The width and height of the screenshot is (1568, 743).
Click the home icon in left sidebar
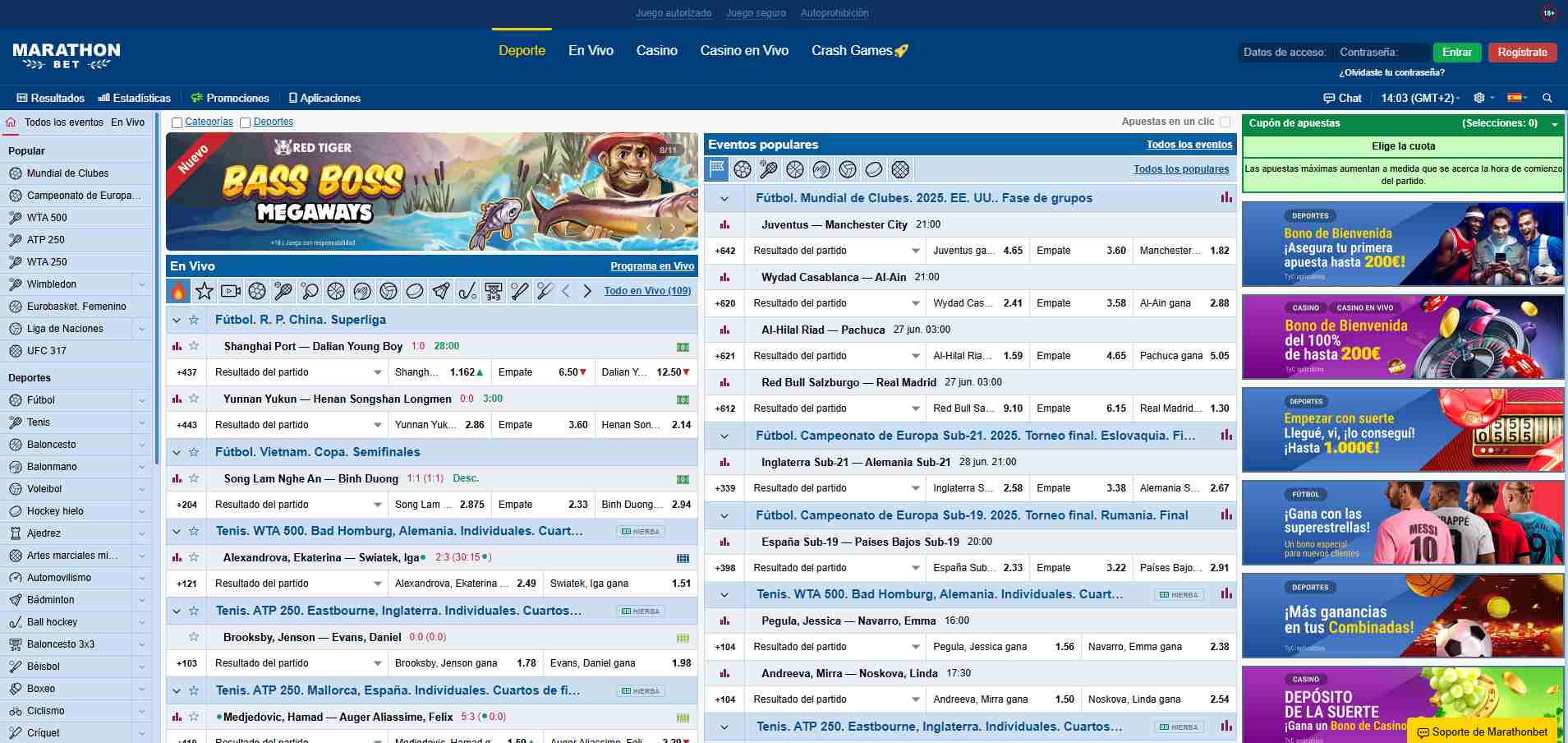coord(11,122)
